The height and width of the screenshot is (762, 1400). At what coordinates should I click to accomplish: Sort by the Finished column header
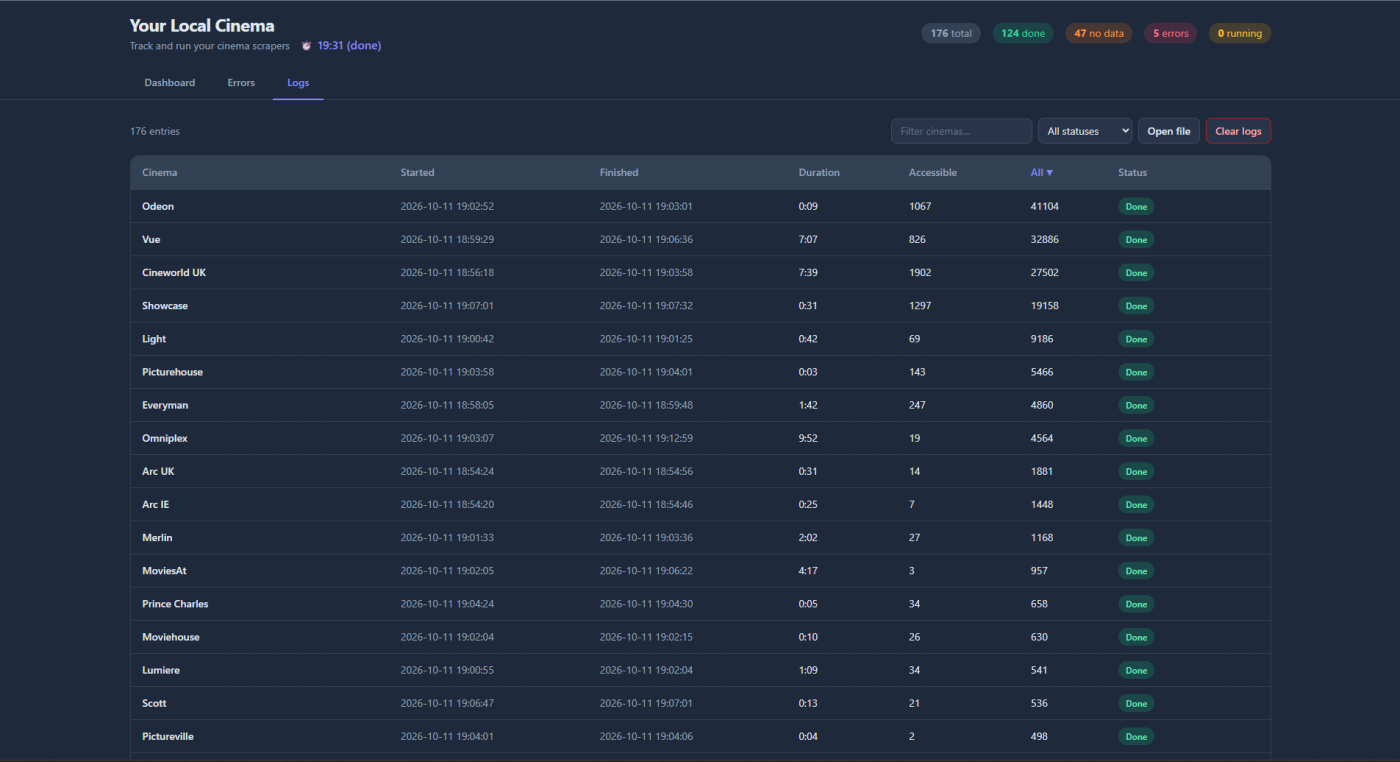(x=619, y=173)
